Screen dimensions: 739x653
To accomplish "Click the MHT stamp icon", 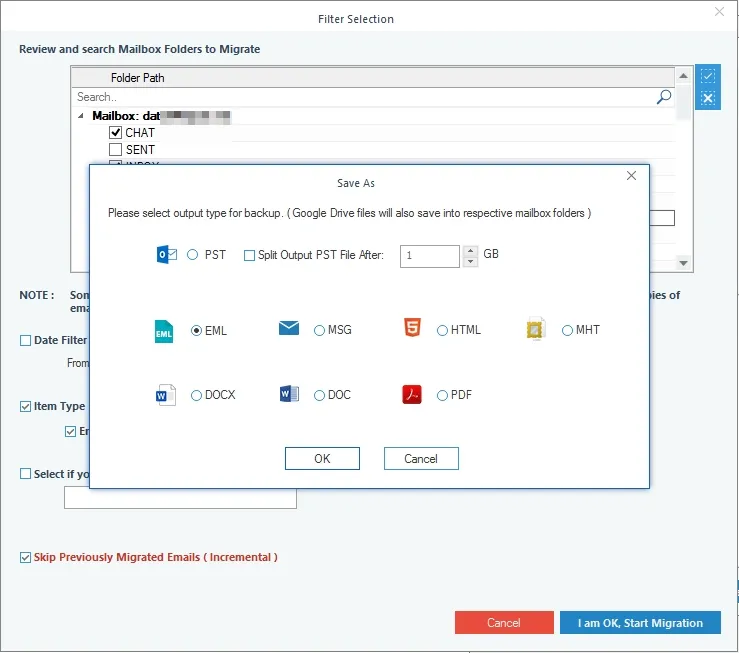I will click(535, 328).
